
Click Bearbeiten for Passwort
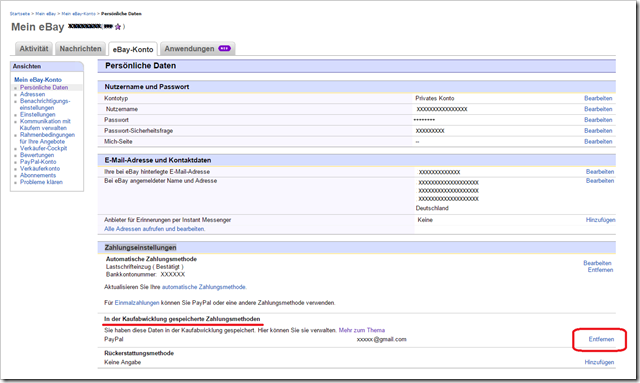598,120
